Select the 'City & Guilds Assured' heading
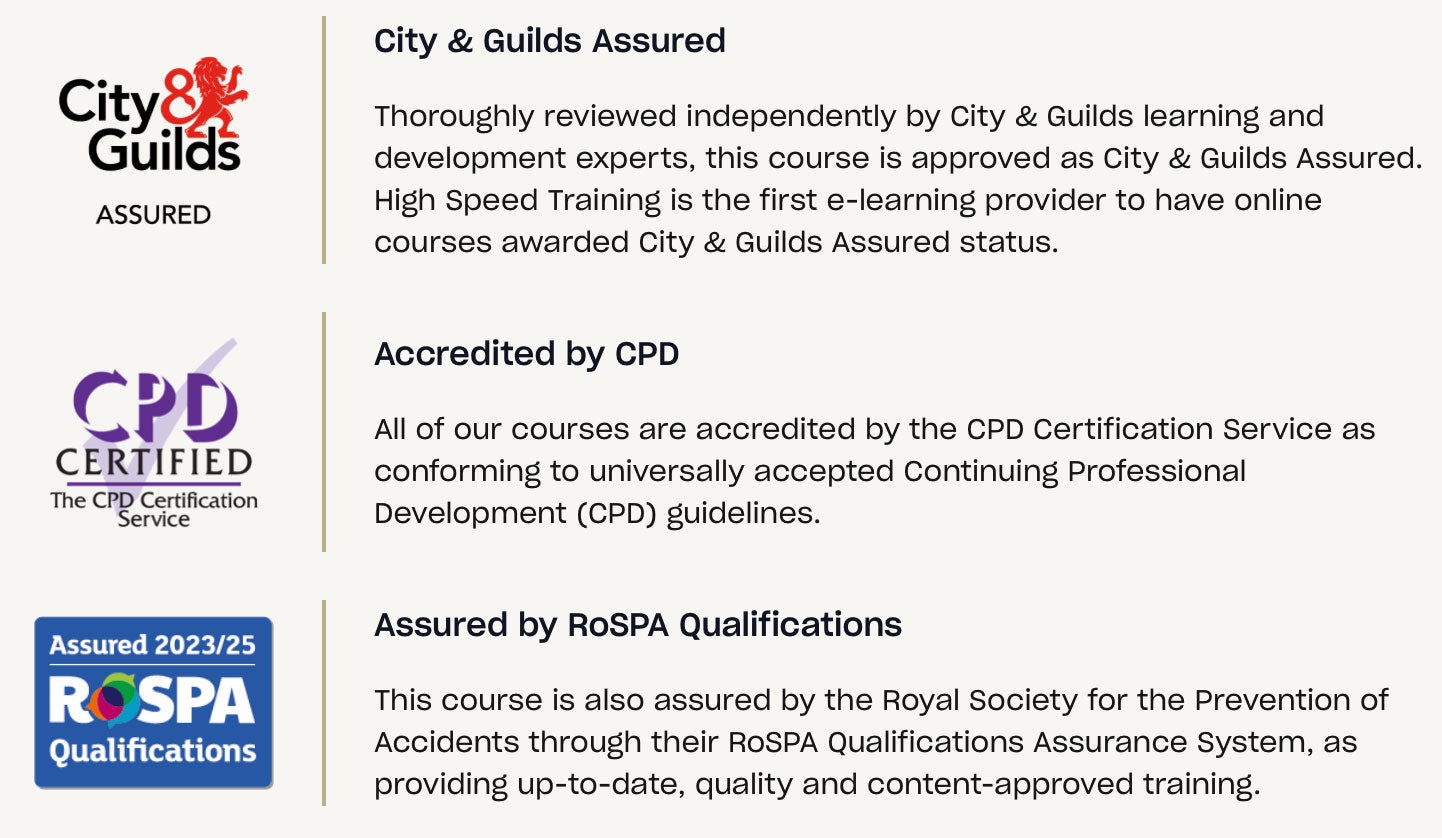The height and width of the screenshot is (838, 1442). pyautogui.click(x=549, y=41)
